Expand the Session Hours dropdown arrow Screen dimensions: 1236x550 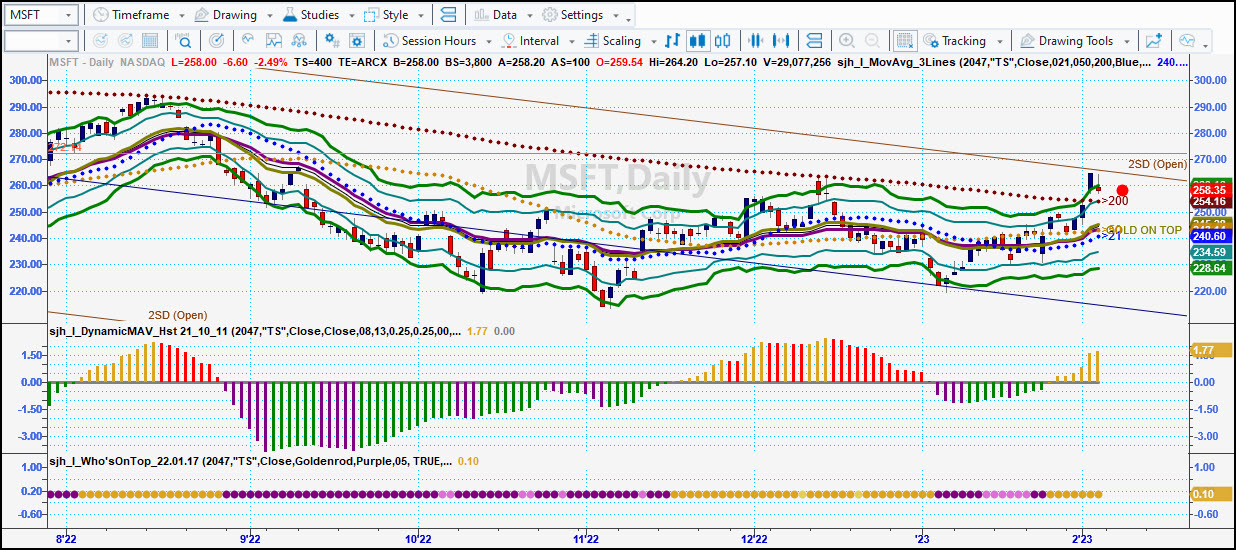(487, 42)
